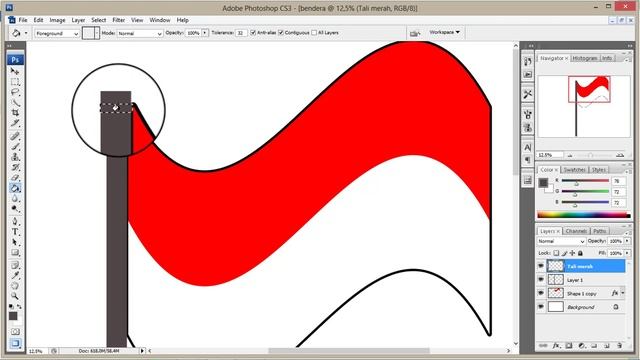This screenshot has width=640, height=360.
Task: Open layer style fx button at Layers bottom
Action: (556, 346)
